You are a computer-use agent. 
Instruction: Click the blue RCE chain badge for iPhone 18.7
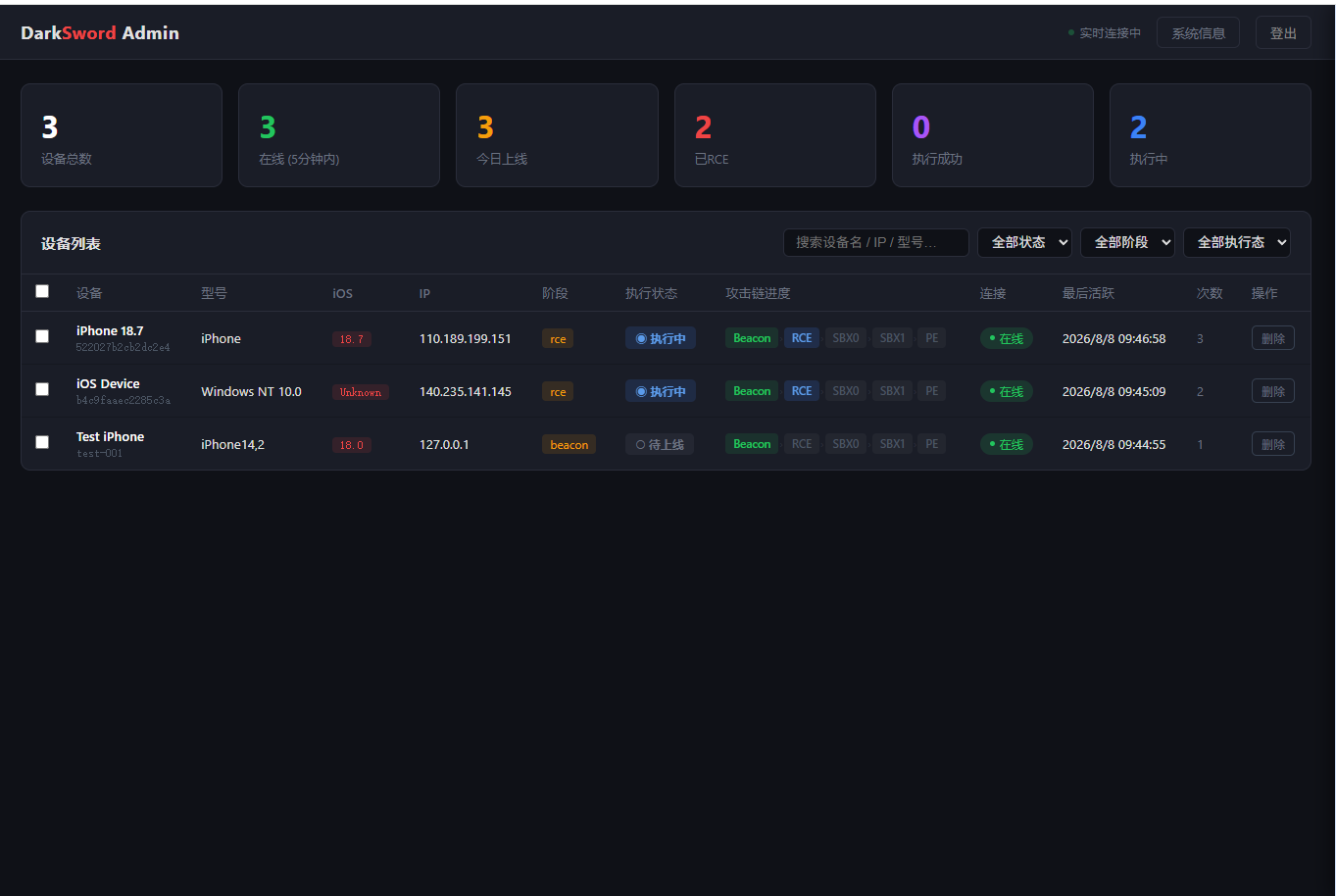coord(802,338)
